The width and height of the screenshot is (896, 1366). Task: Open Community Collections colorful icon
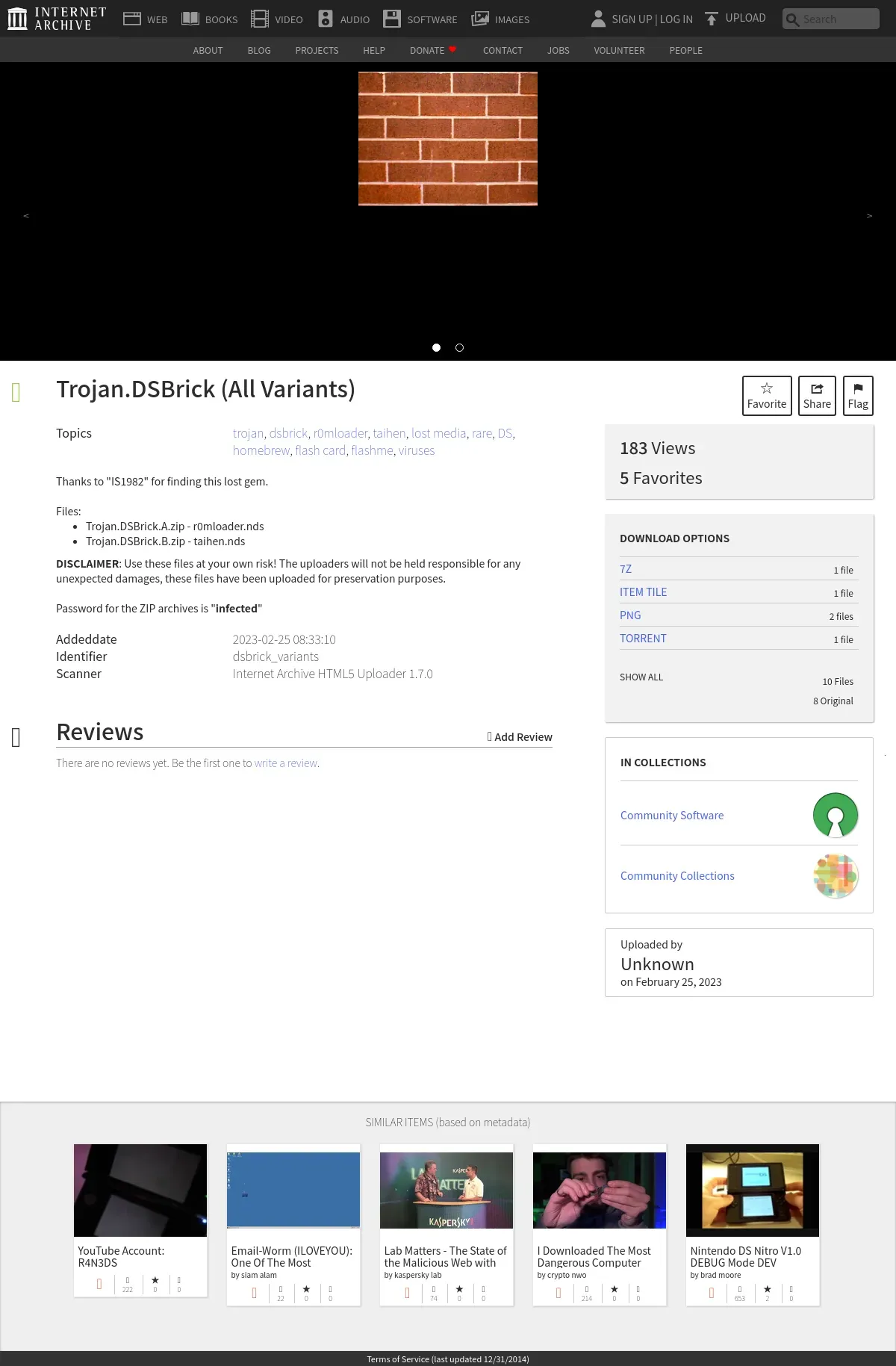click(x=836, y=875)
